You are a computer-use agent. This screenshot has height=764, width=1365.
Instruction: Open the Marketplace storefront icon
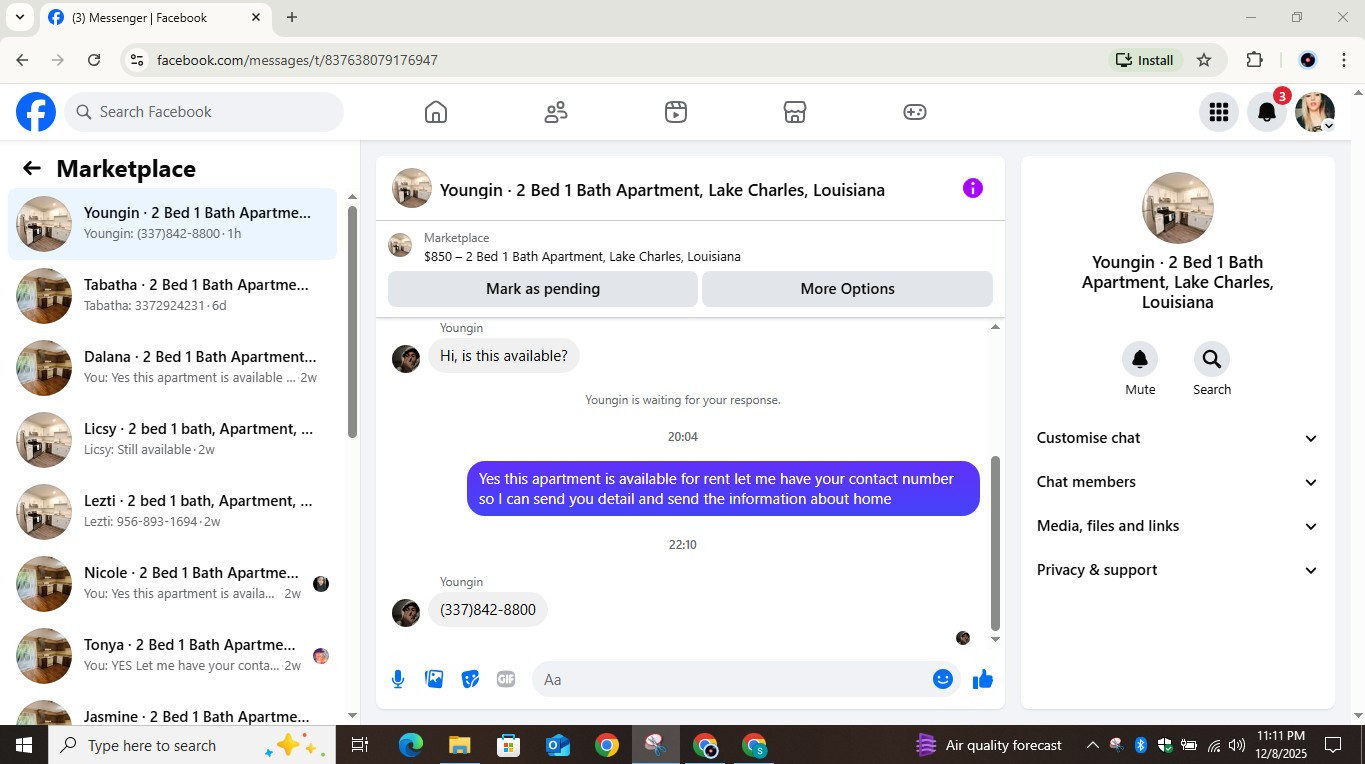coord(795,112)
